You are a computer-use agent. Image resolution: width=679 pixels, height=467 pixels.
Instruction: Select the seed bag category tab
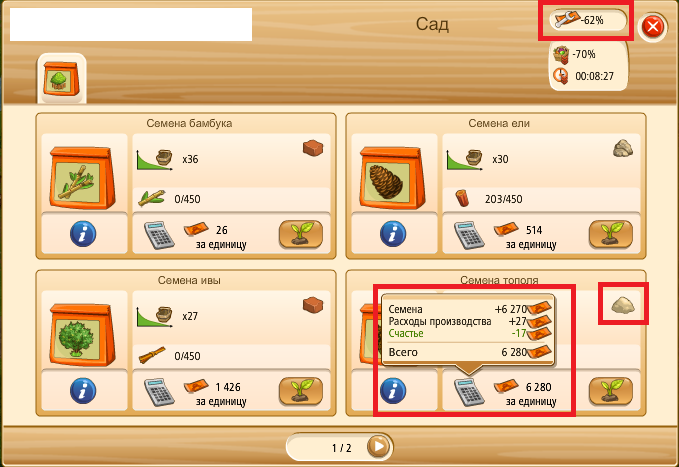pos(61,78)
